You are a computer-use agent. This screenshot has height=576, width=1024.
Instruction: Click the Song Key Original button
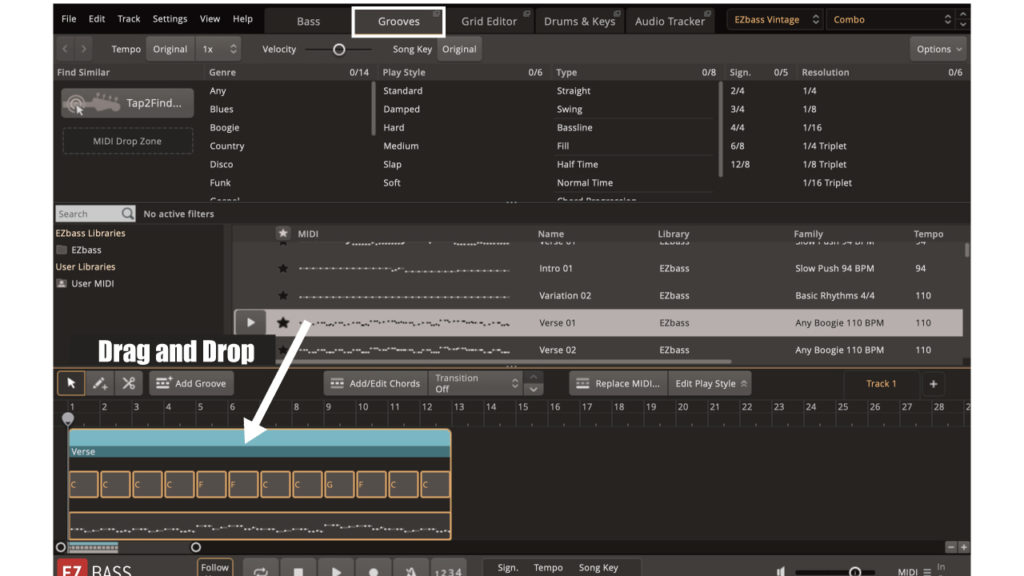[459, 49]
